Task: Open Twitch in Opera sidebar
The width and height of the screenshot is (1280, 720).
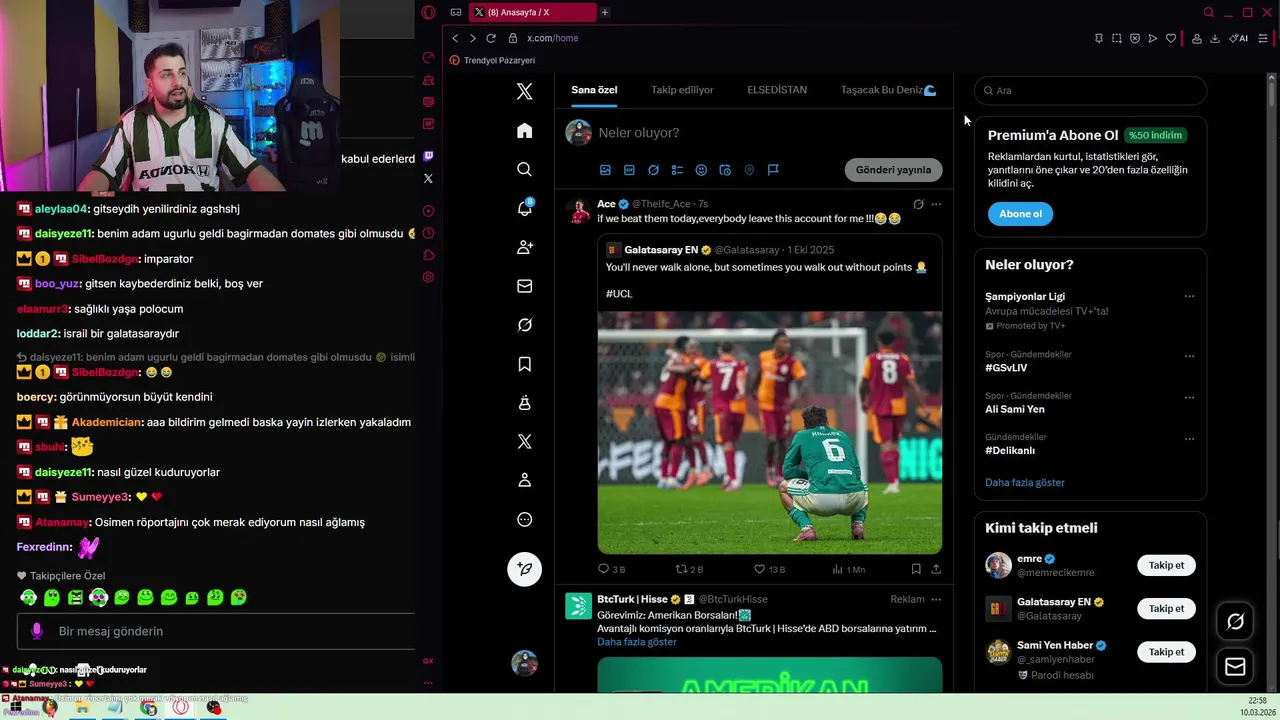Action: point(428,156)
